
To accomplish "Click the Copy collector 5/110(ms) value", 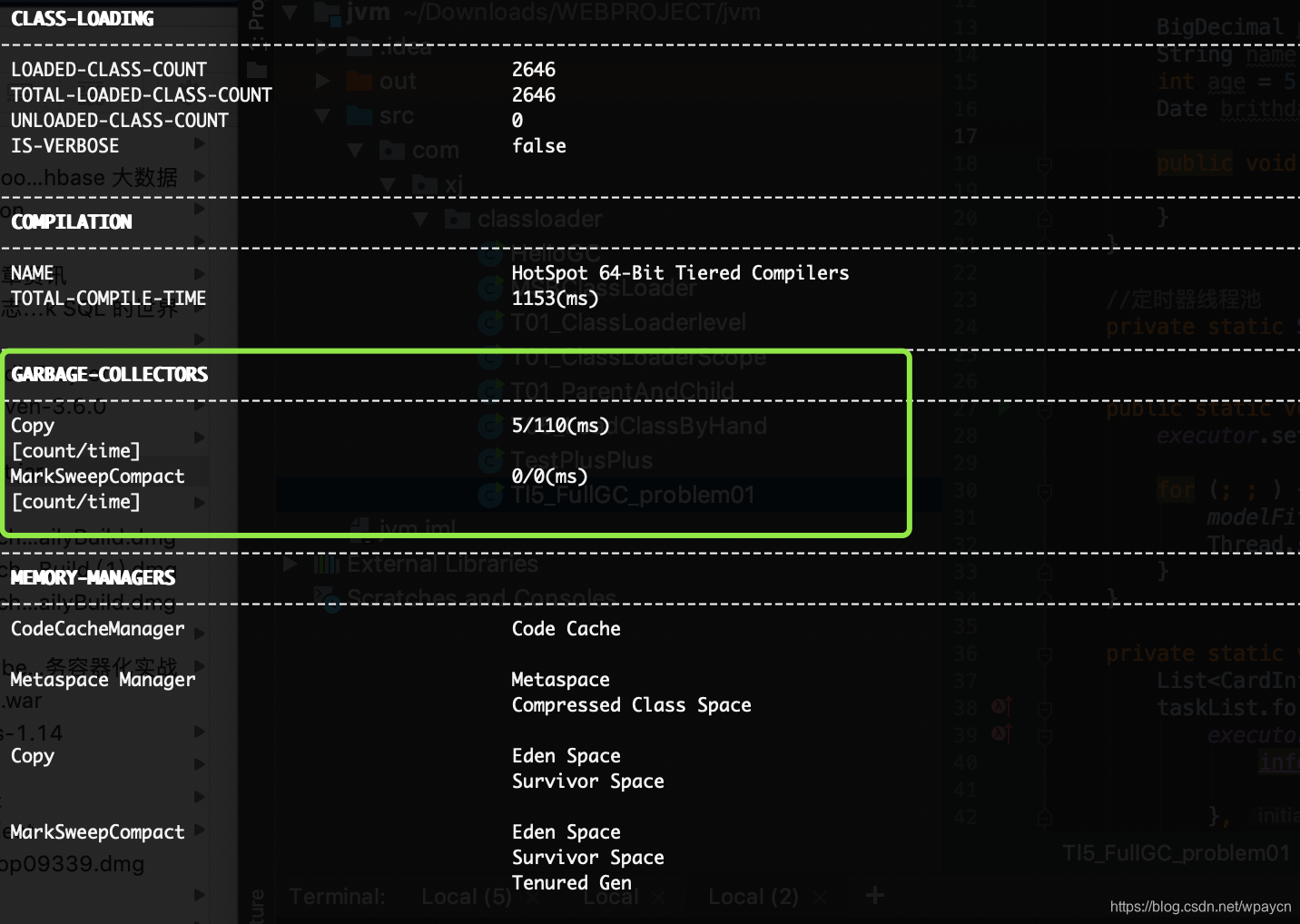I will coord(561,425).
